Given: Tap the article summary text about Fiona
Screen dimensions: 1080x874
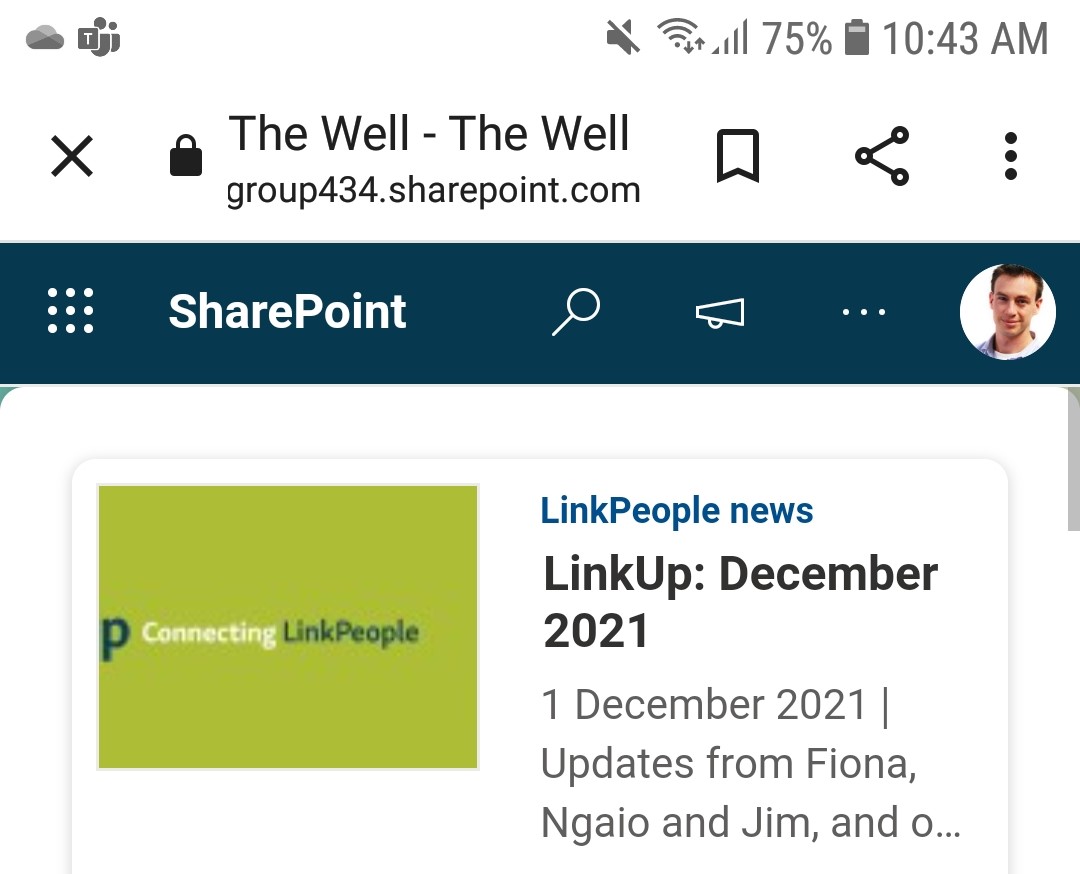Looking at the screenshot, I should tap(751, 763).
